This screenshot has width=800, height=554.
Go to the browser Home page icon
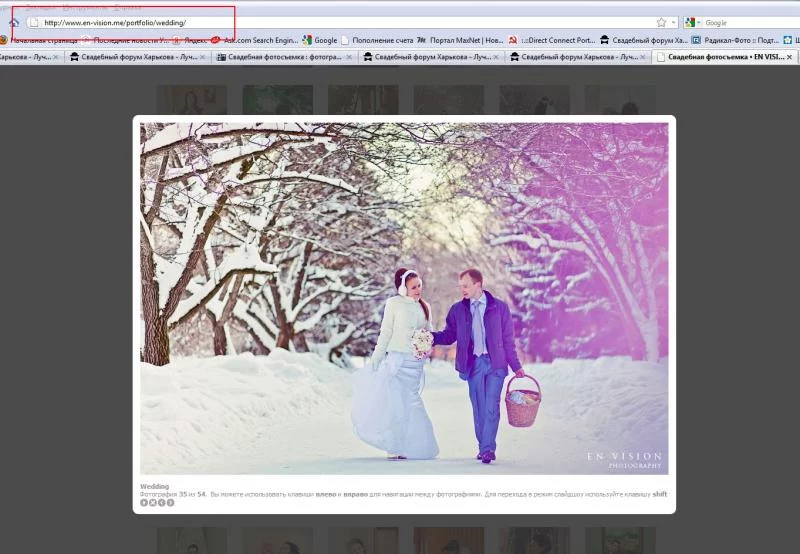(14, 22)
